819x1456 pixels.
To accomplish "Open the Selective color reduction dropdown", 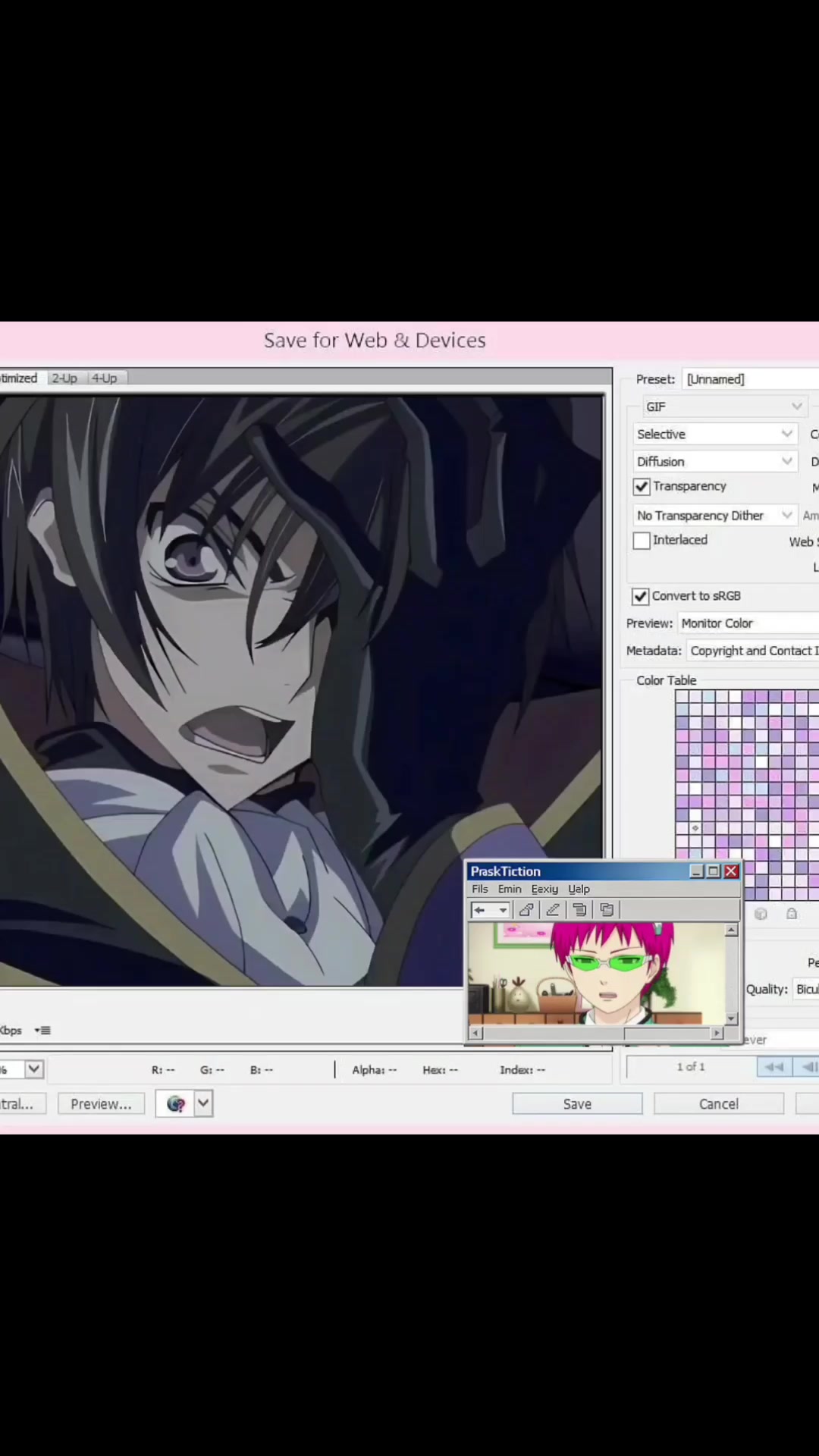I will point(714,434).
